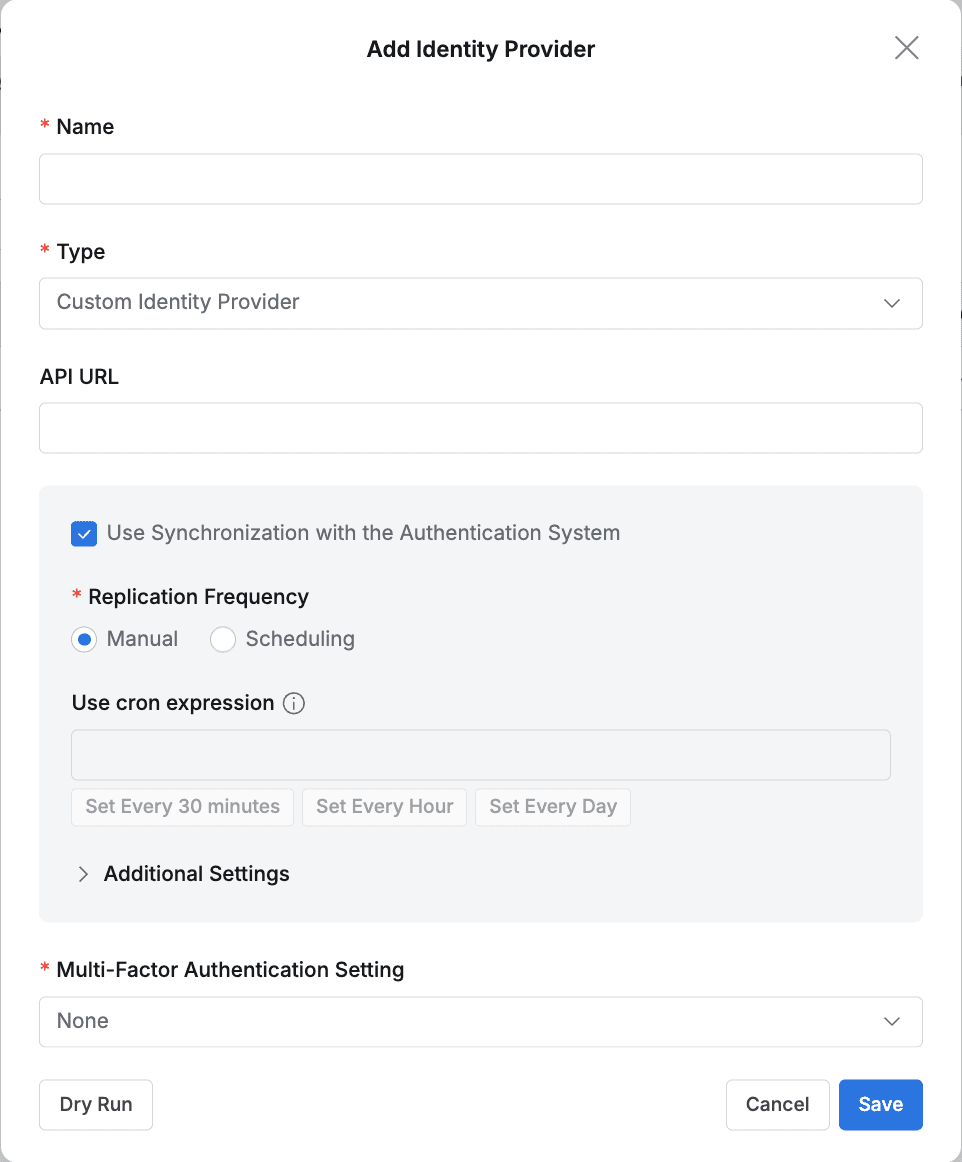Close the Add Identity Provider dialog
The image size is (962, 1162).
click(x=906, y=48)
